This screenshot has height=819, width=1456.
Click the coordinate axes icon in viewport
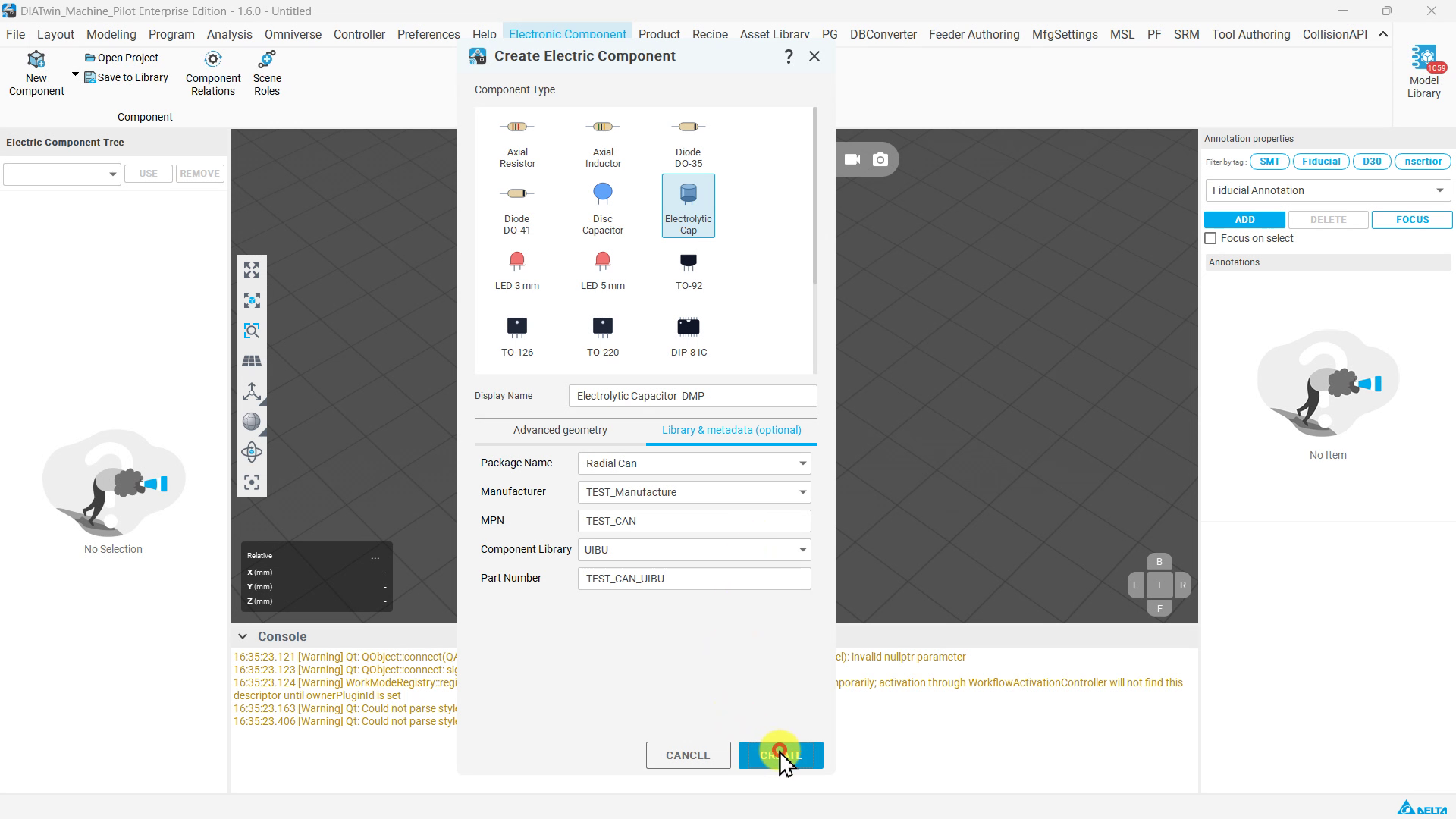click(x=252, y=392)
